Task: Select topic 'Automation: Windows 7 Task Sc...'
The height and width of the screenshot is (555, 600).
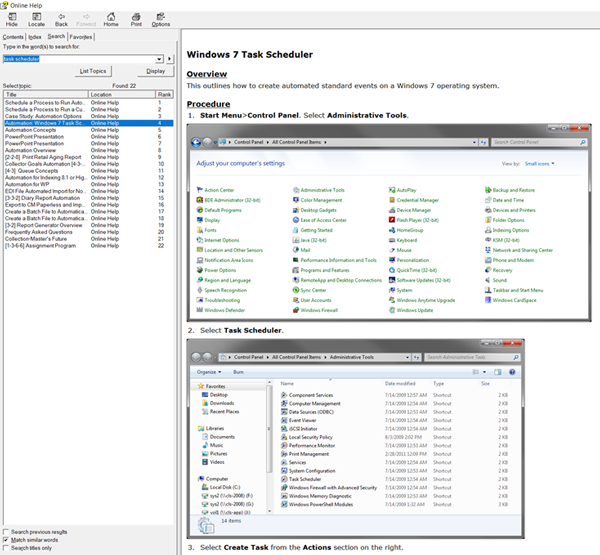Action: click(x=89, y=123)
